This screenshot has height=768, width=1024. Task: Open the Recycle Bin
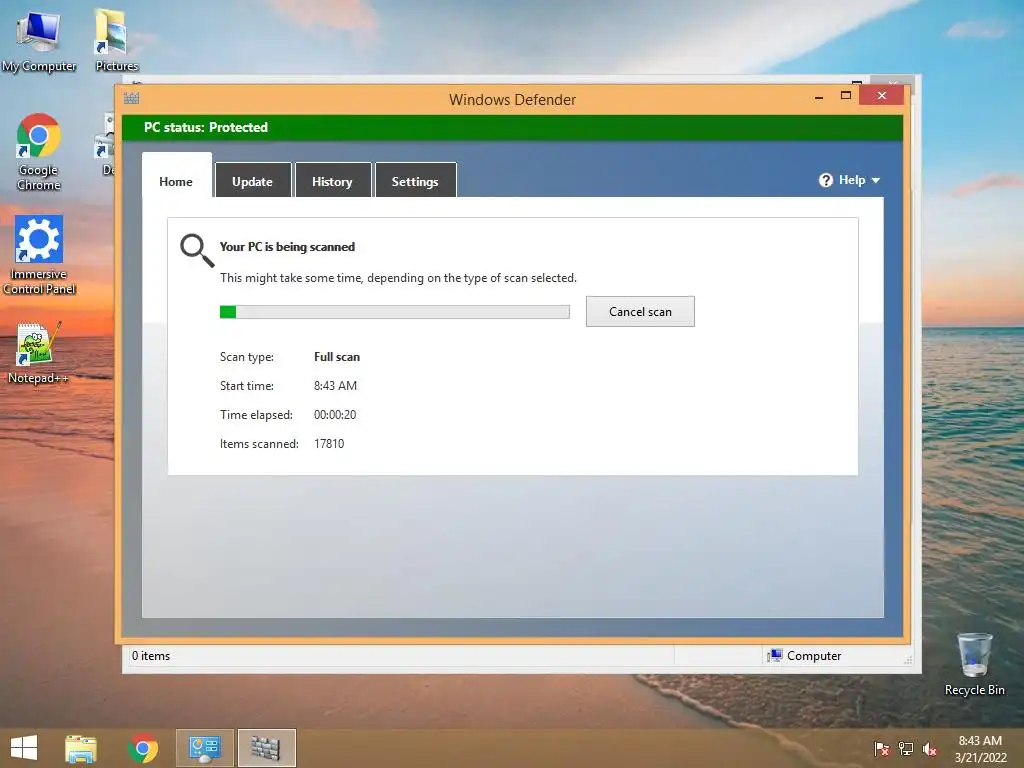point(974,664)
